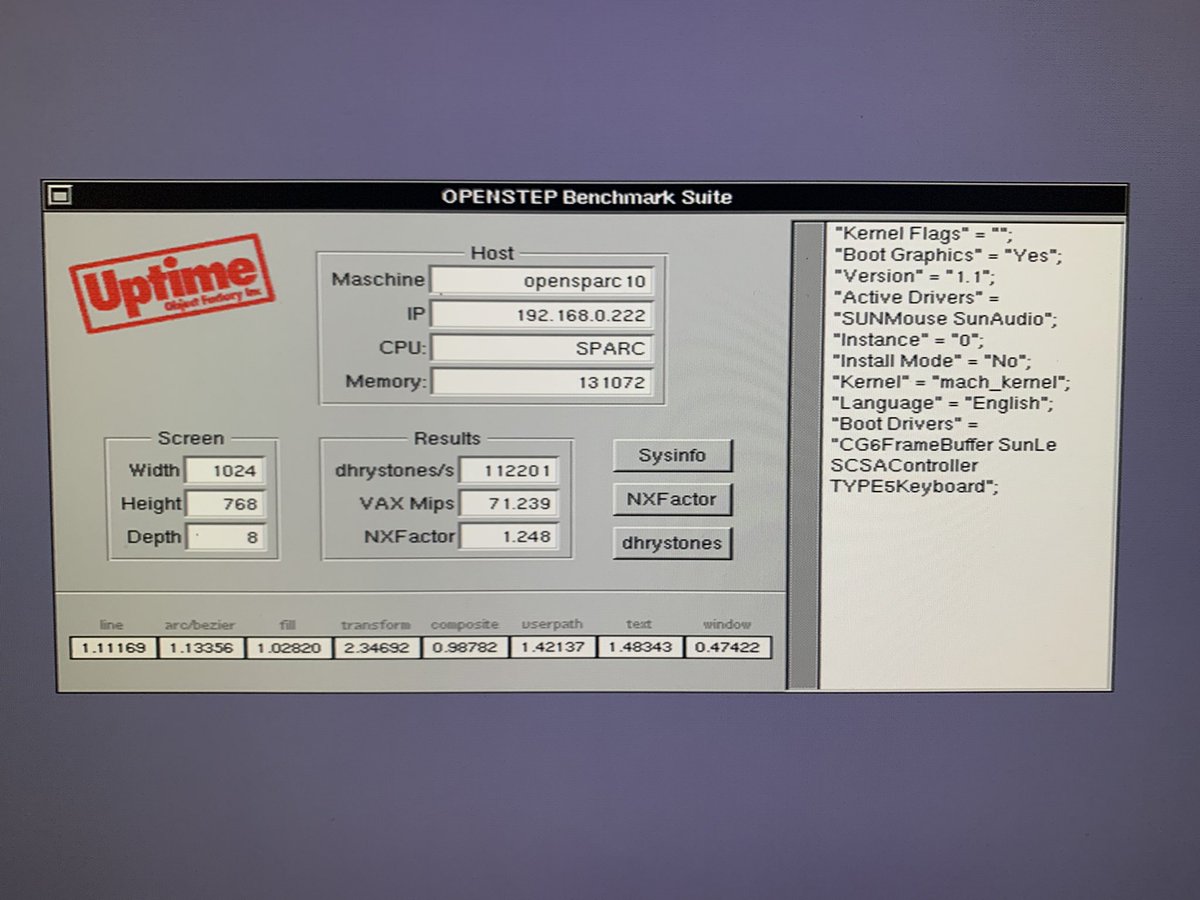Select the screen Depth field 8
The height and width of the screenshot is (900, 1200).
(x=226, y=537)
